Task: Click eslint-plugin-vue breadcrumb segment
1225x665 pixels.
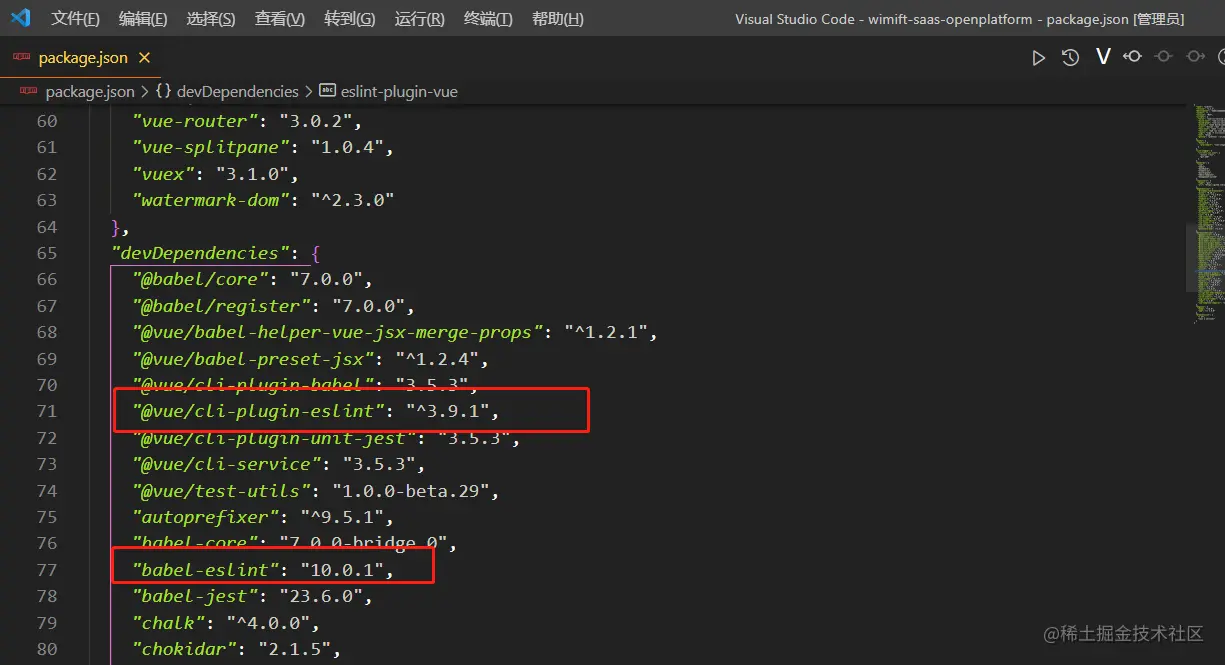Action: [x=399, y=91]
